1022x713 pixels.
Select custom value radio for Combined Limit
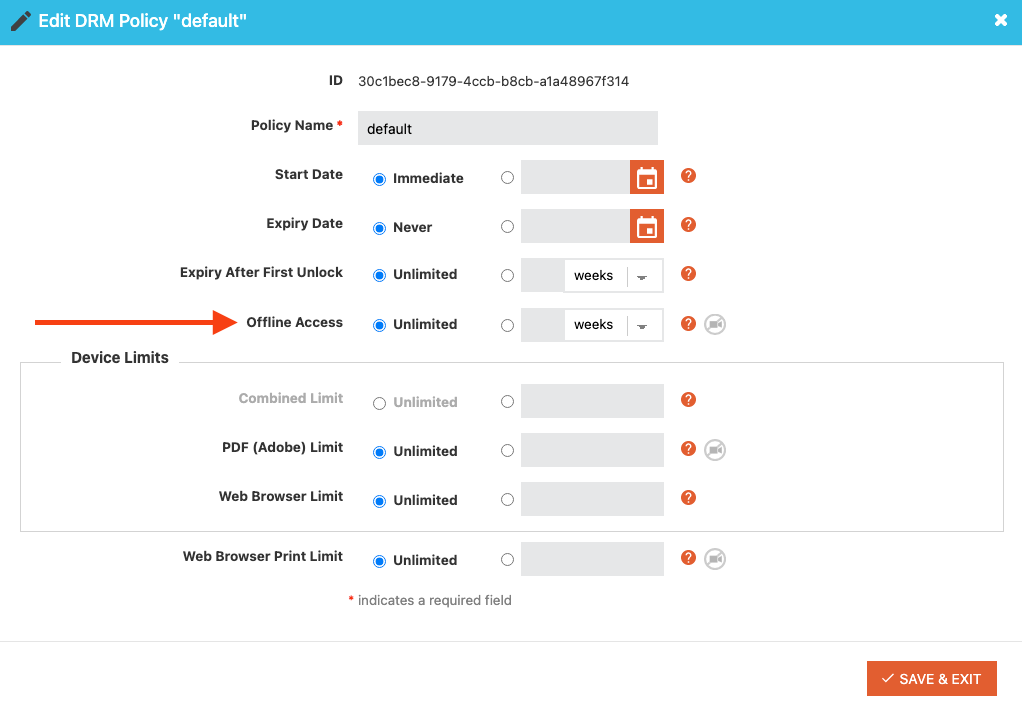click(507, 401)
